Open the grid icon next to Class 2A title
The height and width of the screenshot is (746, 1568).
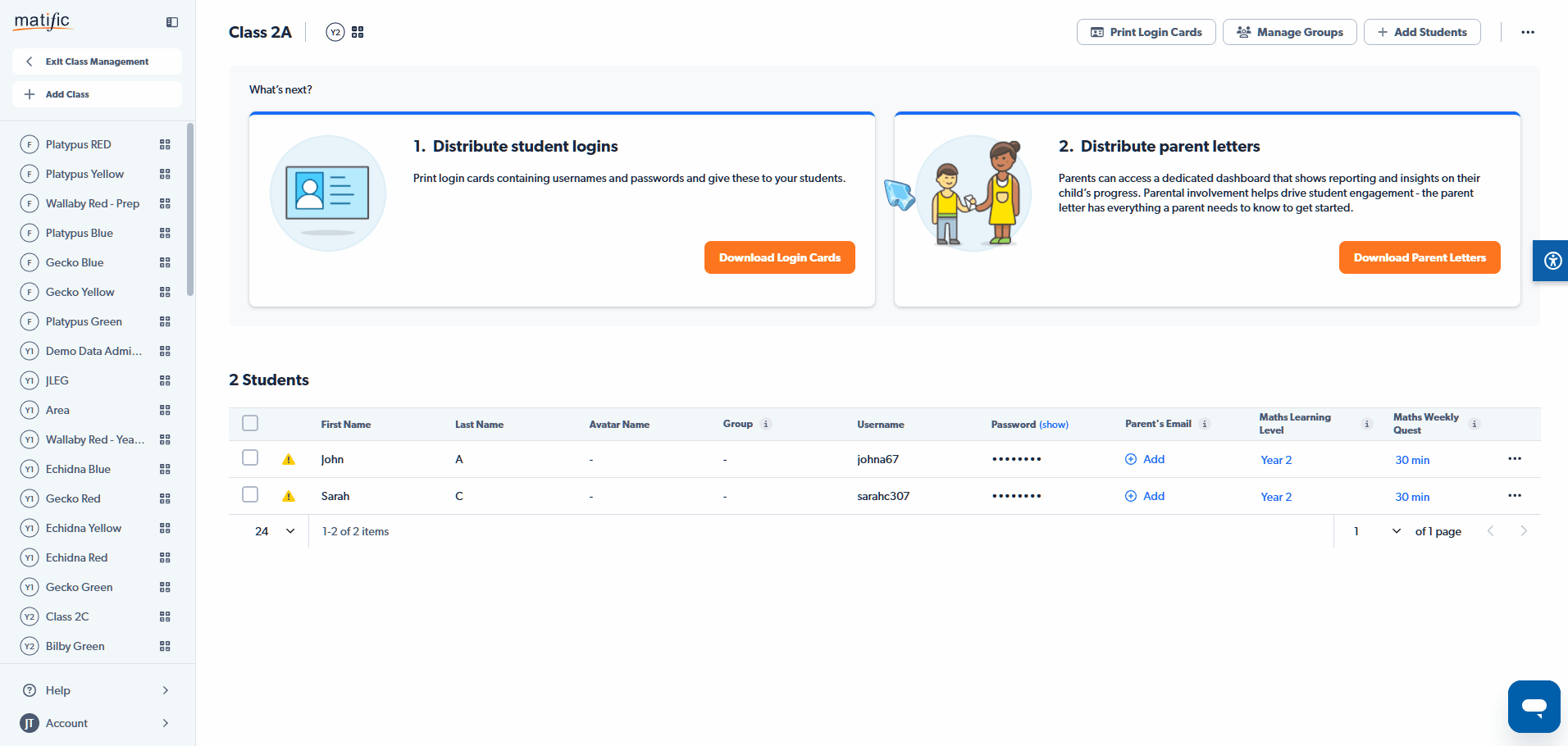click(358, 31)
